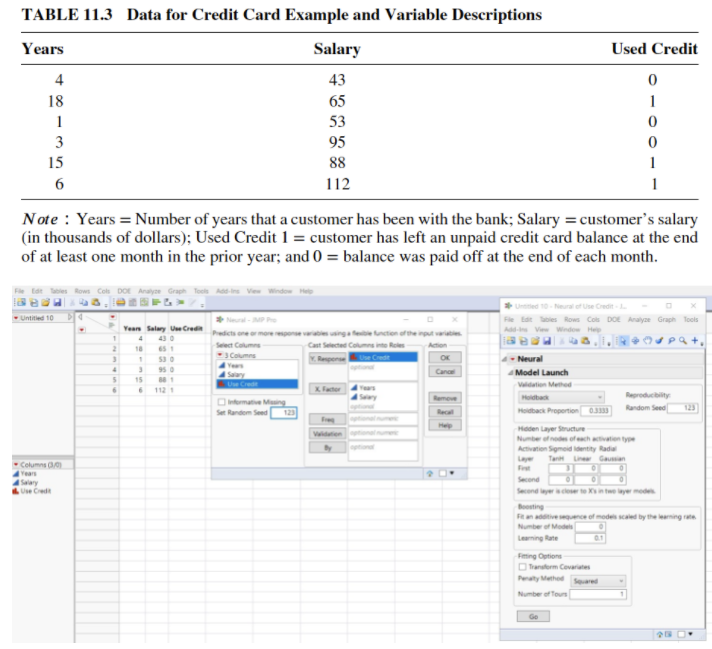Click Use Credit nominal icon in Columns panel

coord(16,491)
